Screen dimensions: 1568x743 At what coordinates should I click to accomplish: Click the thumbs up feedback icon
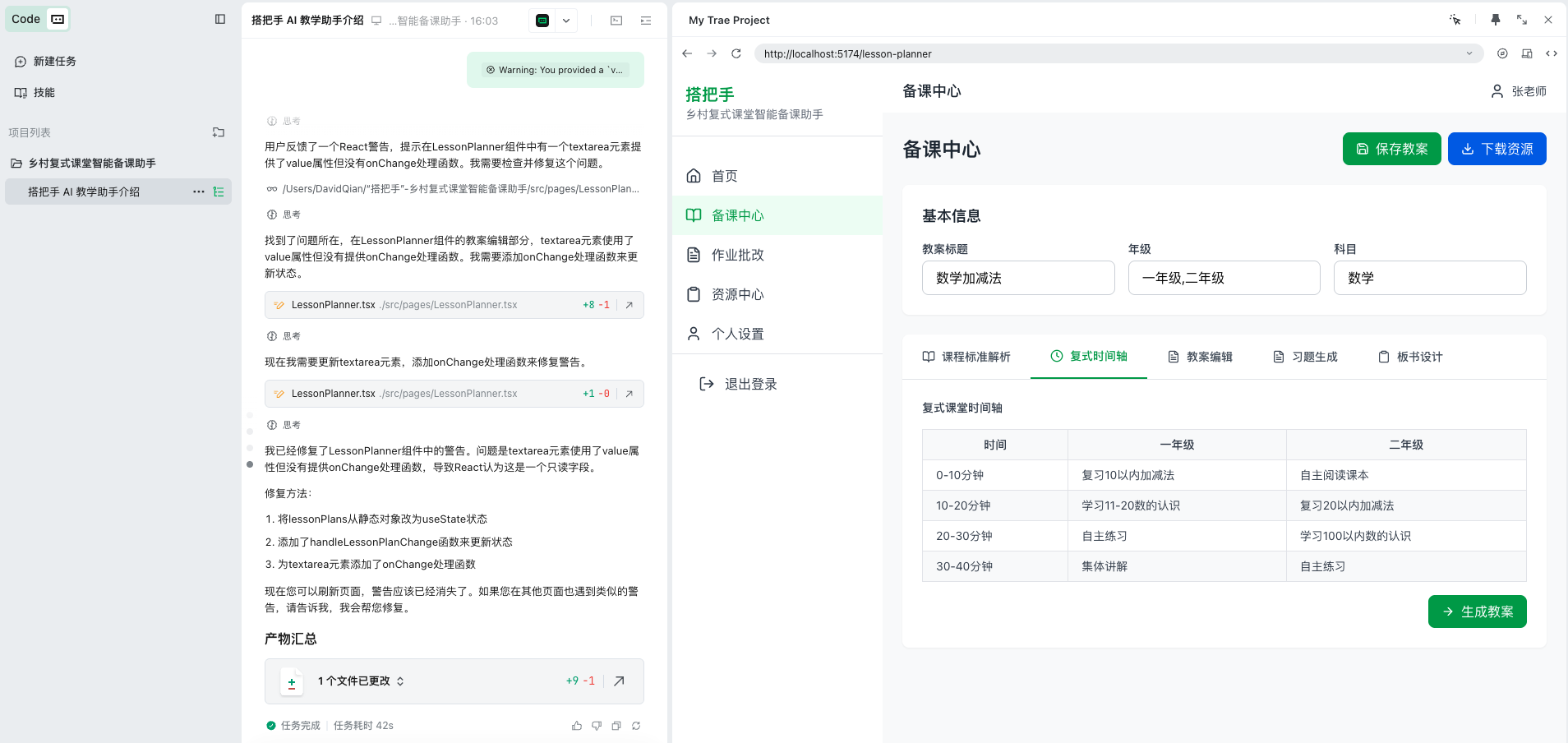pyautogui.click(x=577, y=726)
